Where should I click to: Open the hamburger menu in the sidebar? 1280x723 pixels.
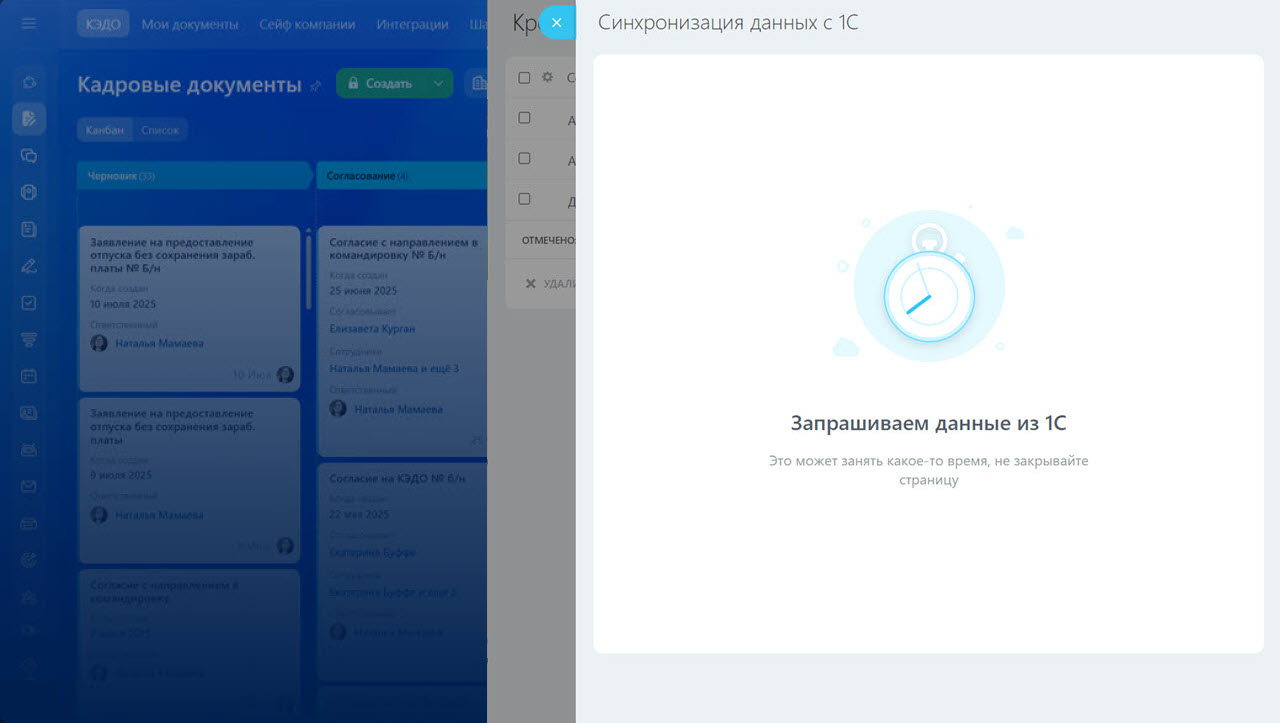click(x=29, y=23)
